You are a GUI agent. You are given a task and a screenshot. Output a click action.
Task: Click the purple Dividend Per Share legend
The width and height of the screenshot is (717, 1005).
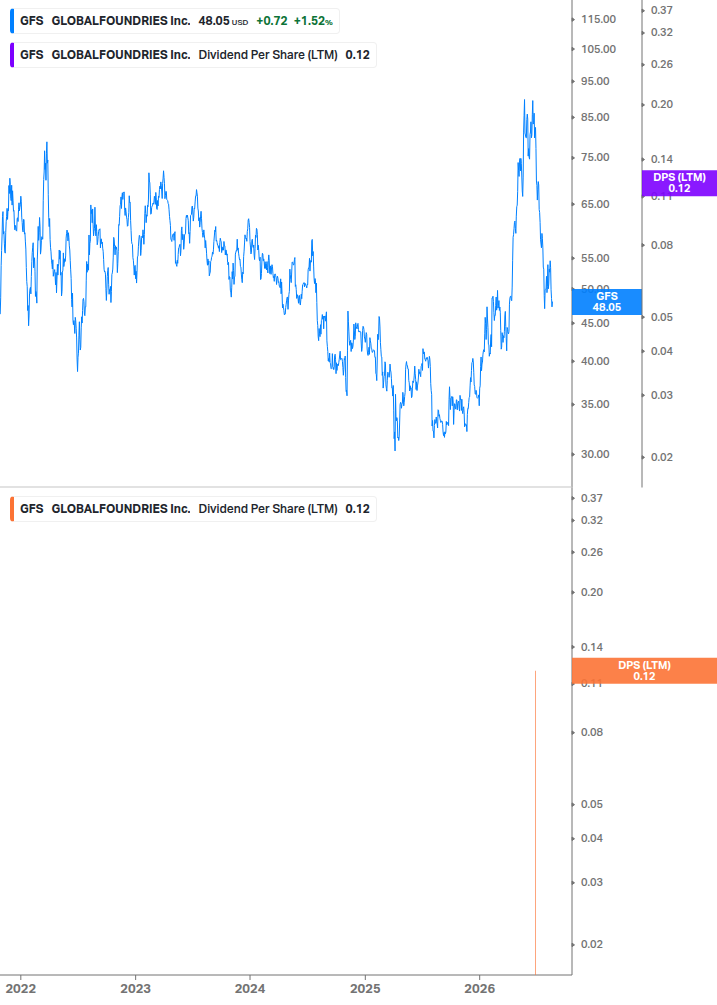[x=193, y=55]
